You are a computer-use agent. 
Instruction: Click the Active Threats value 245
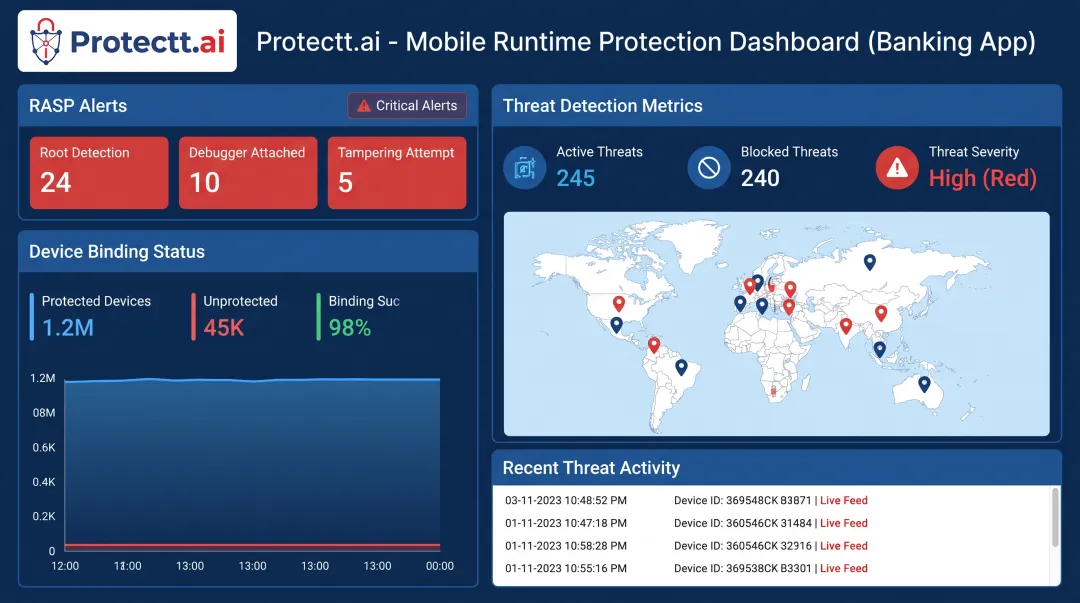pos(576,178)
